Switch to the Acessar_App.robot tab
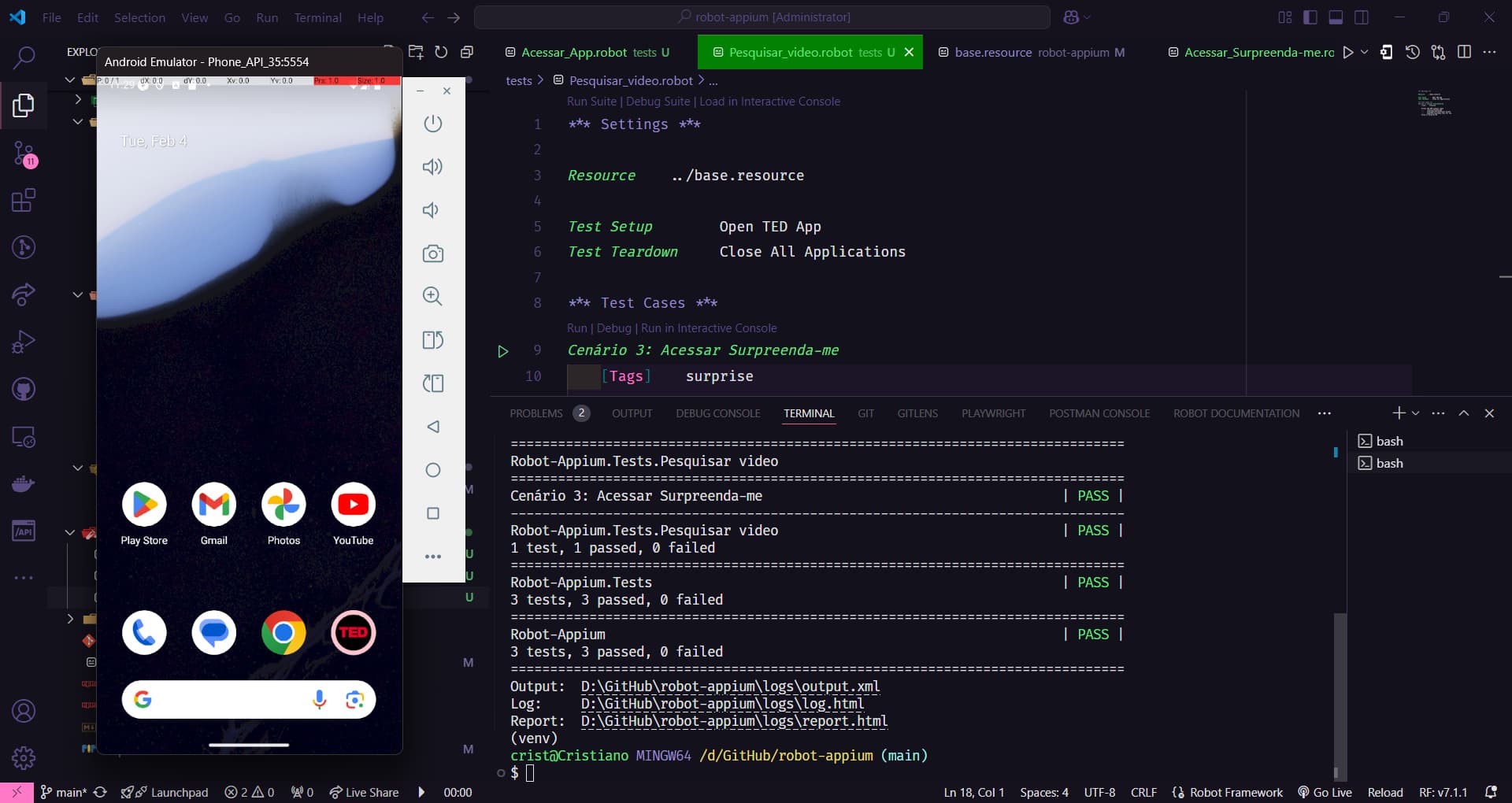Viewport: 1512px width, 803px height. pyautogui.click(x=587, y=52)
